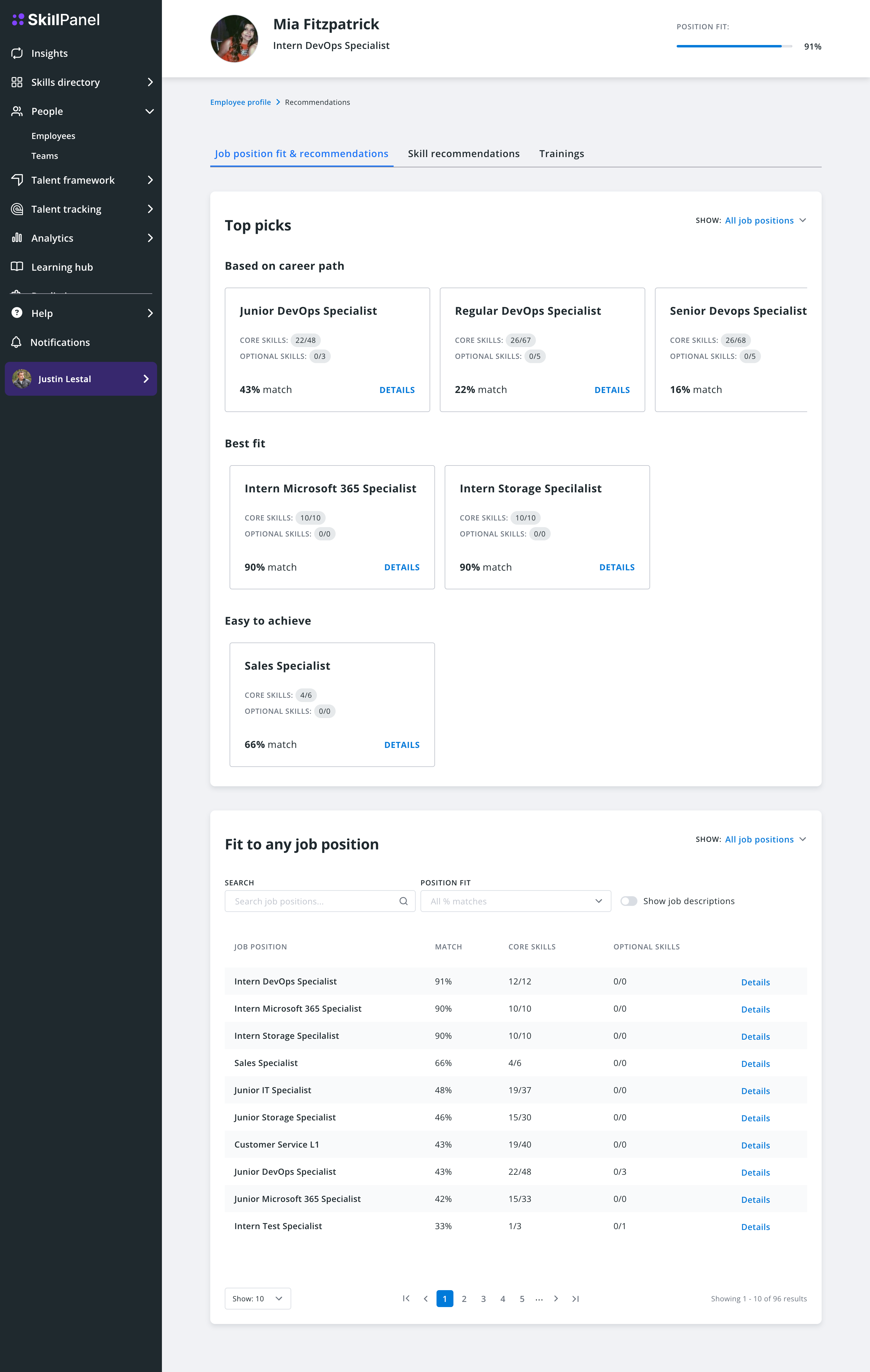Collapse the People sidebar section
This screenshot has height=1372, width=870.
[150, 111]
